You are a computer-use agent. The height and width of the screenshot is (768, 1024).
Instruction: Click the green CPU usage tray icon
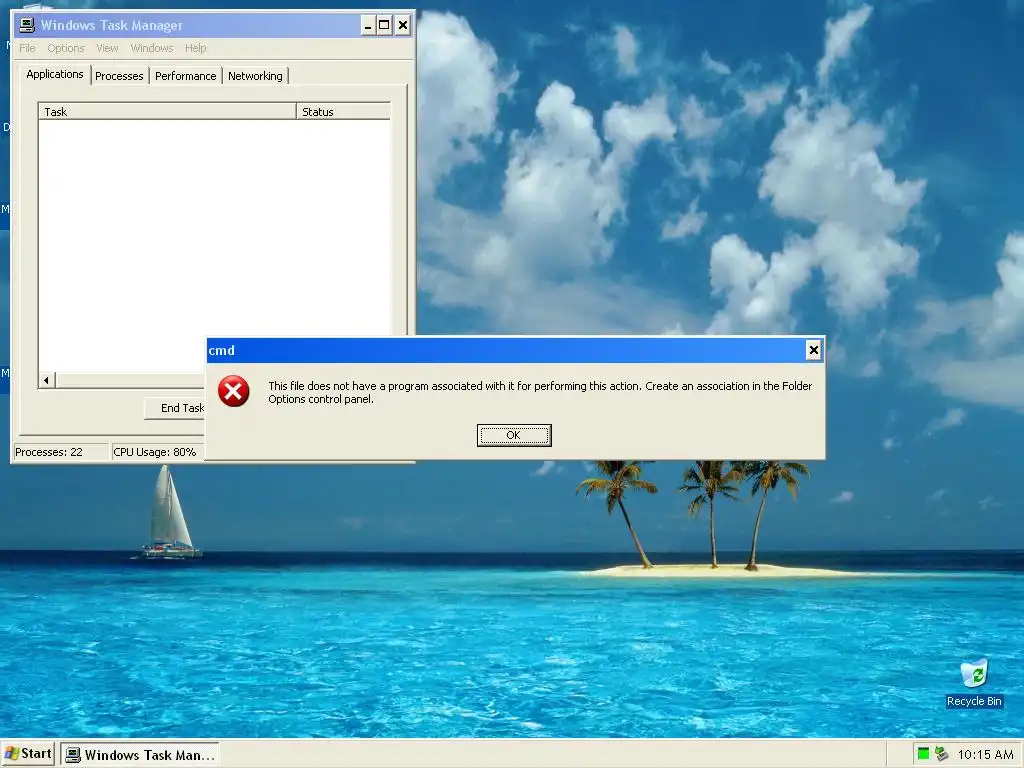[x=923, y=754]
